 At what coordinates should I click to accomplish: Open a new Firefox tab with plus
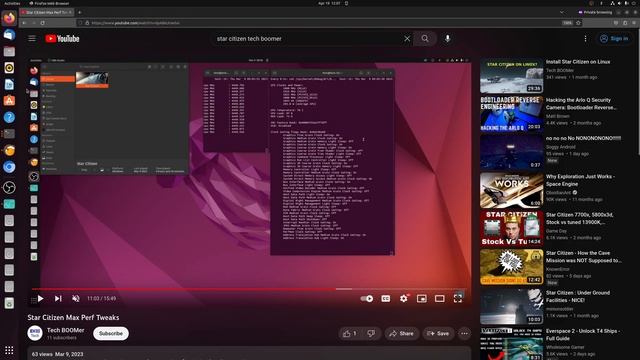[x=80, y=12]
